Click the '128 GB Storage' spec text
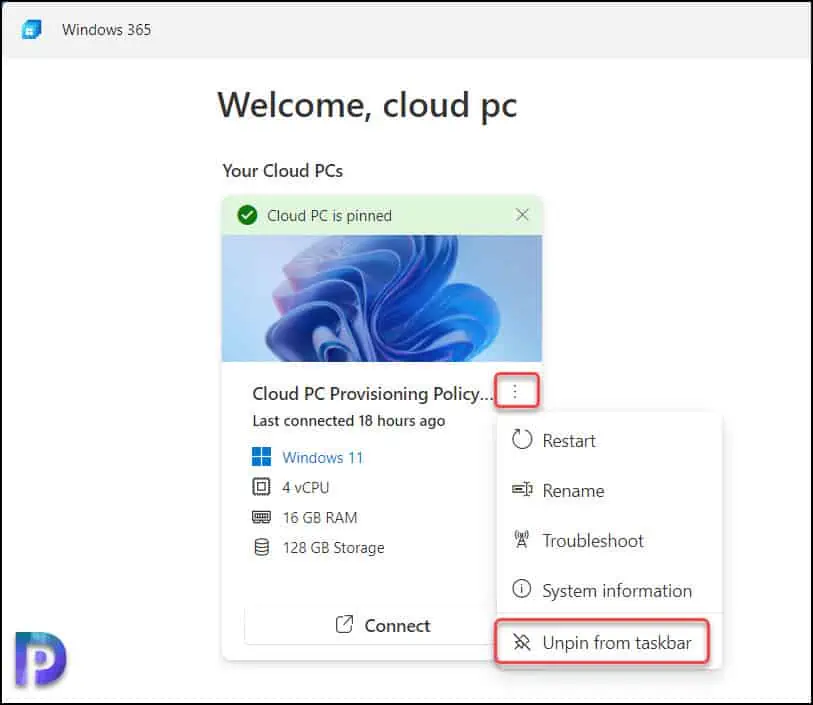This screenshot has width=813, height=705. click(333, 548)
